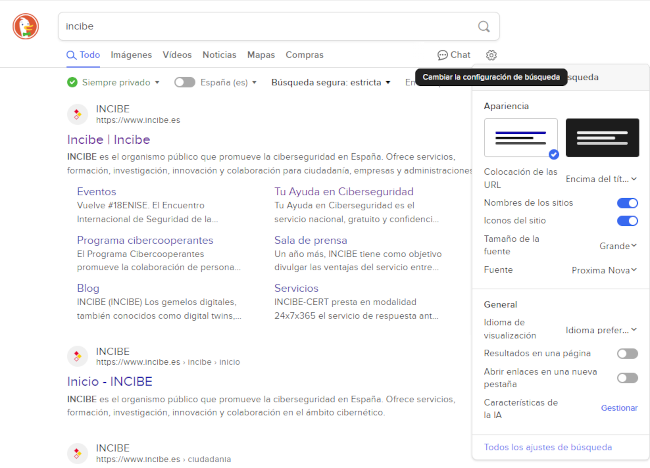This screenshot has height=468, width=650.
Task: Click the search magnifier icon
Action: tap(484, 27)
